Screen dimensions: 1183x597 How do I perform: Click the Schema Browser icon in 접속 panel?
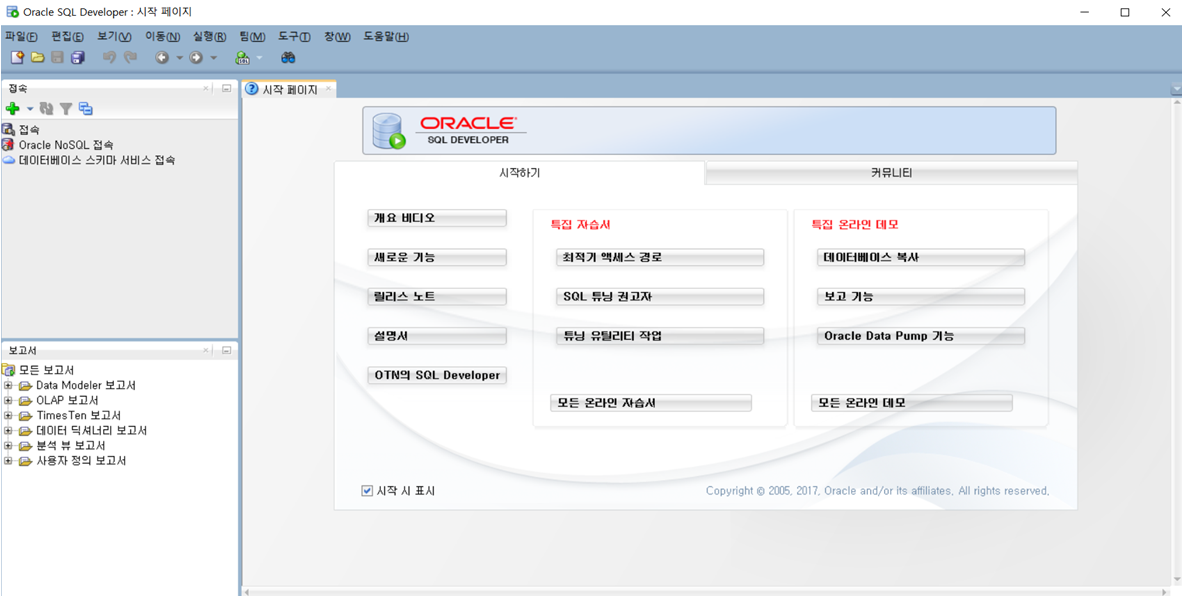coord(85,109)
